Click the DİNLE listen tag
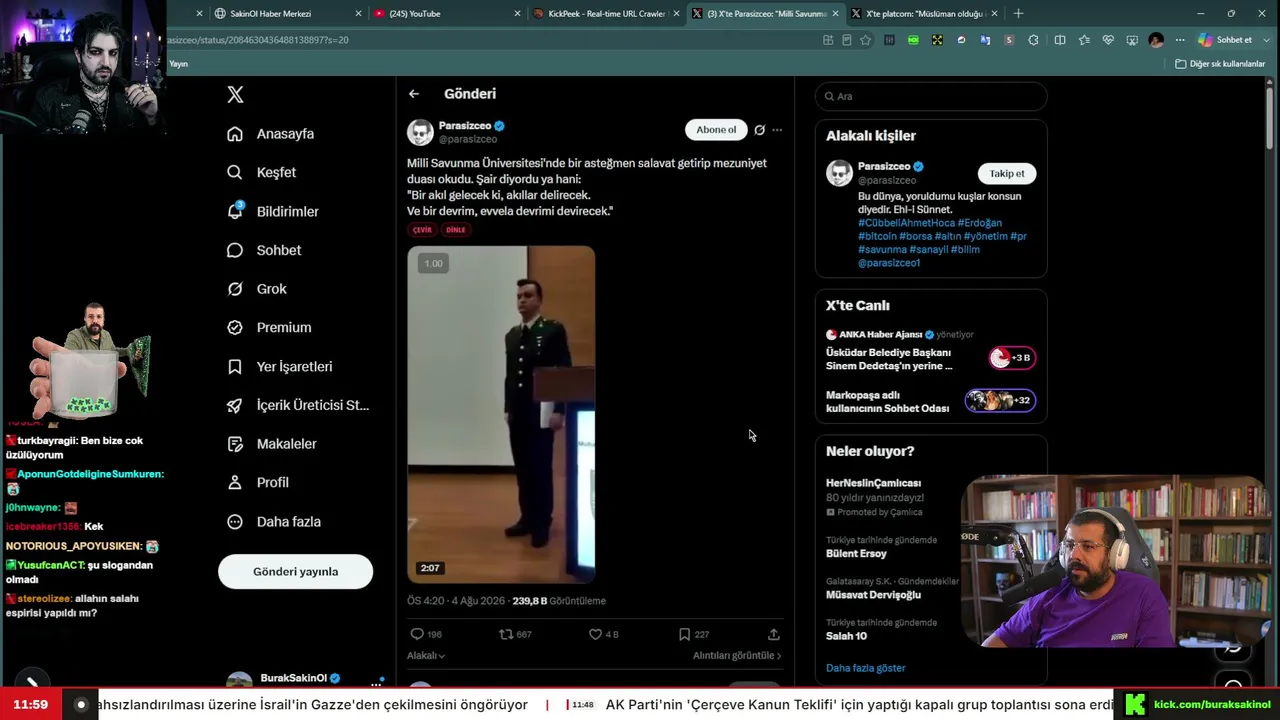Screen dimensions: 1280x720 coord(456,230)
